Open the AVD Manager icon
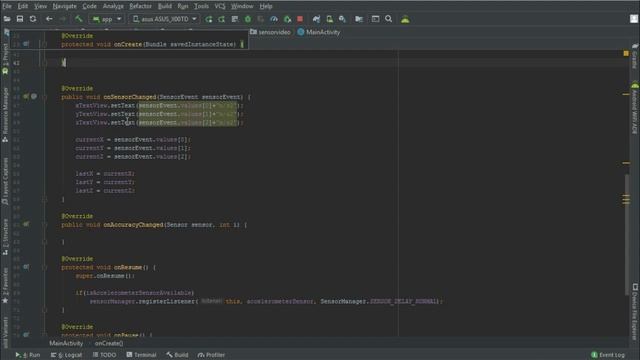Viewport: 640px width, 360px height. tap(329, 19)
